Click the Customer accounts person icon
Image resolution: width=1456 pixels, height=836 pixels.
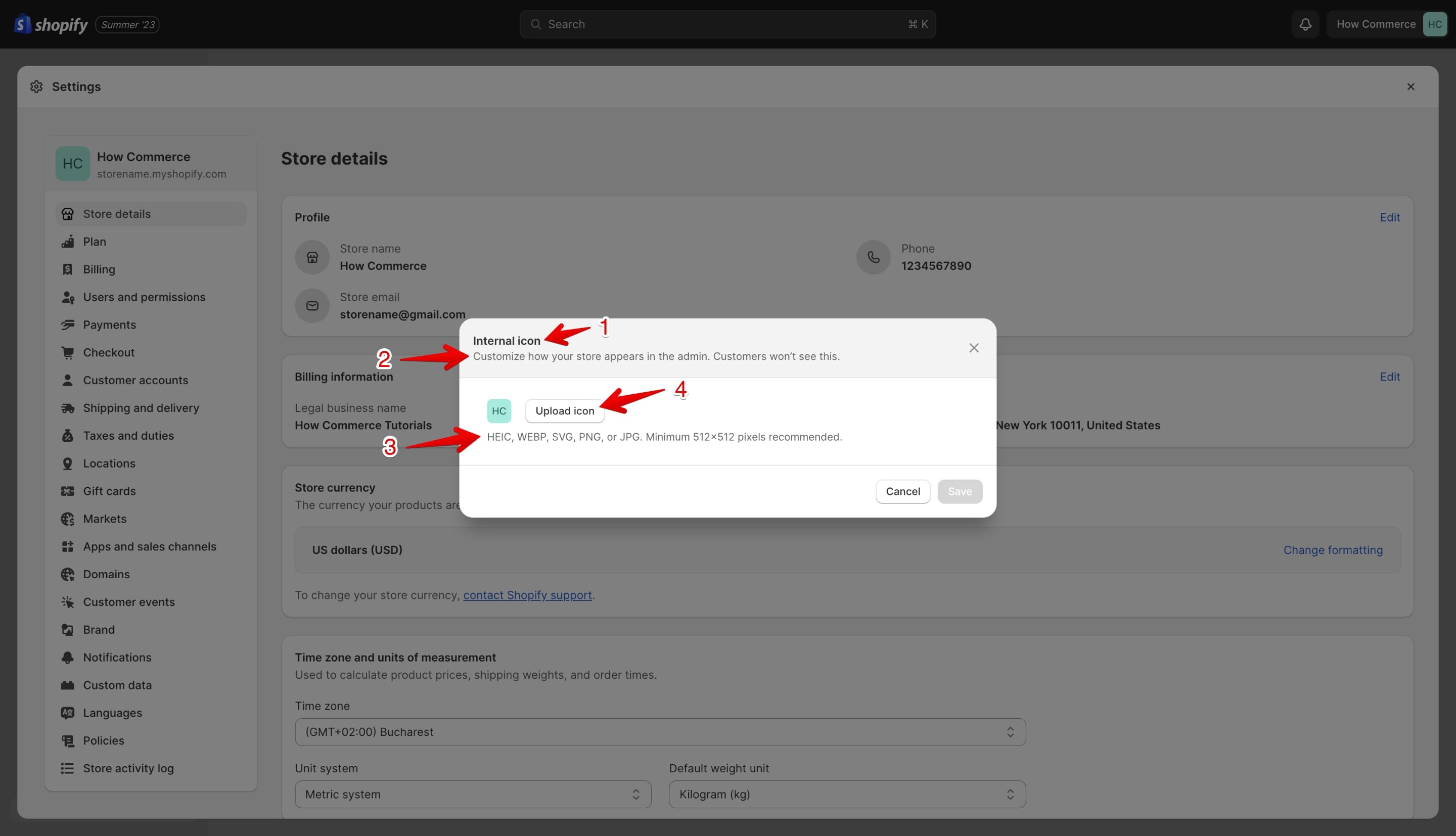(67, 380)
